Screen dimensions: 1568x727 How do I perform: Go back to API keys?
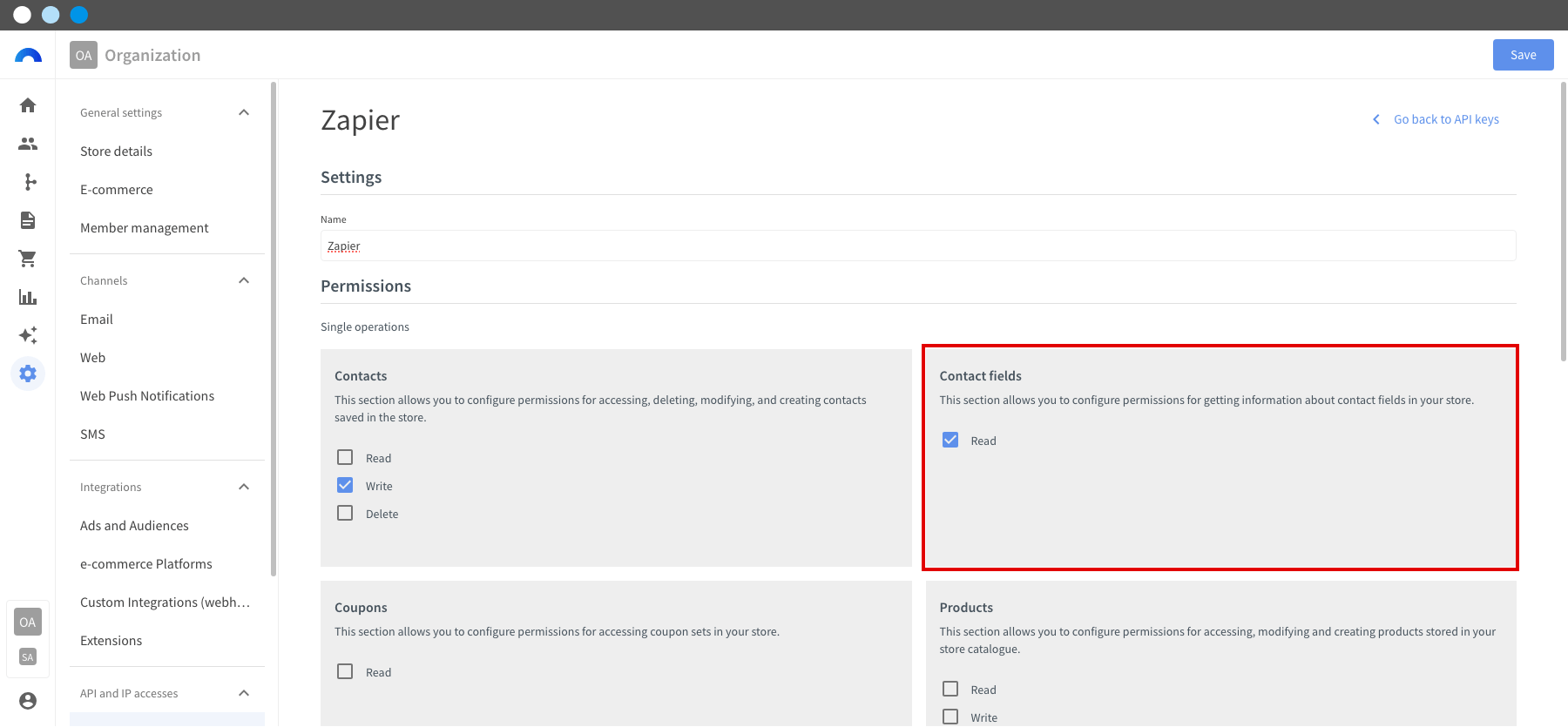click(1446, 119)
